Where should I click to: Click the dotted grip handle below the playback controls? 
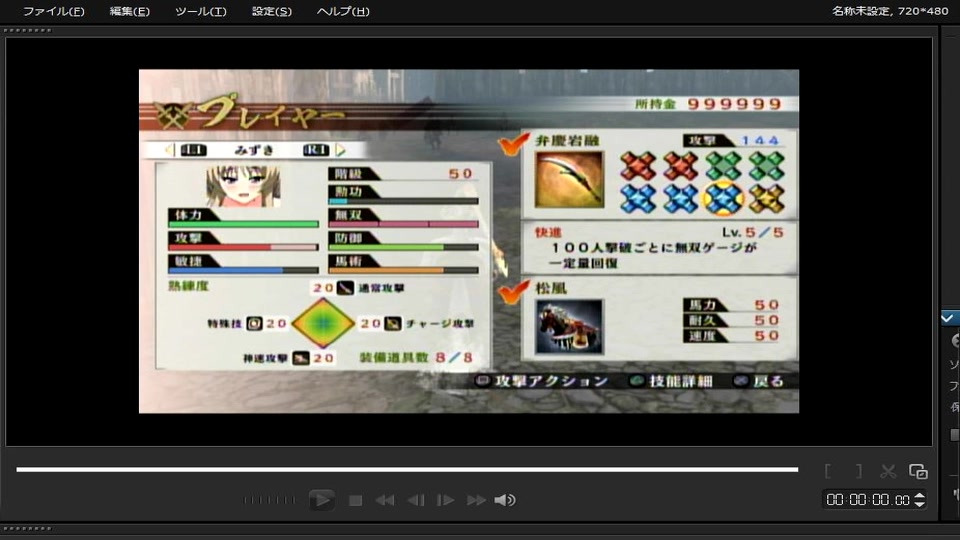pos(28,528)
